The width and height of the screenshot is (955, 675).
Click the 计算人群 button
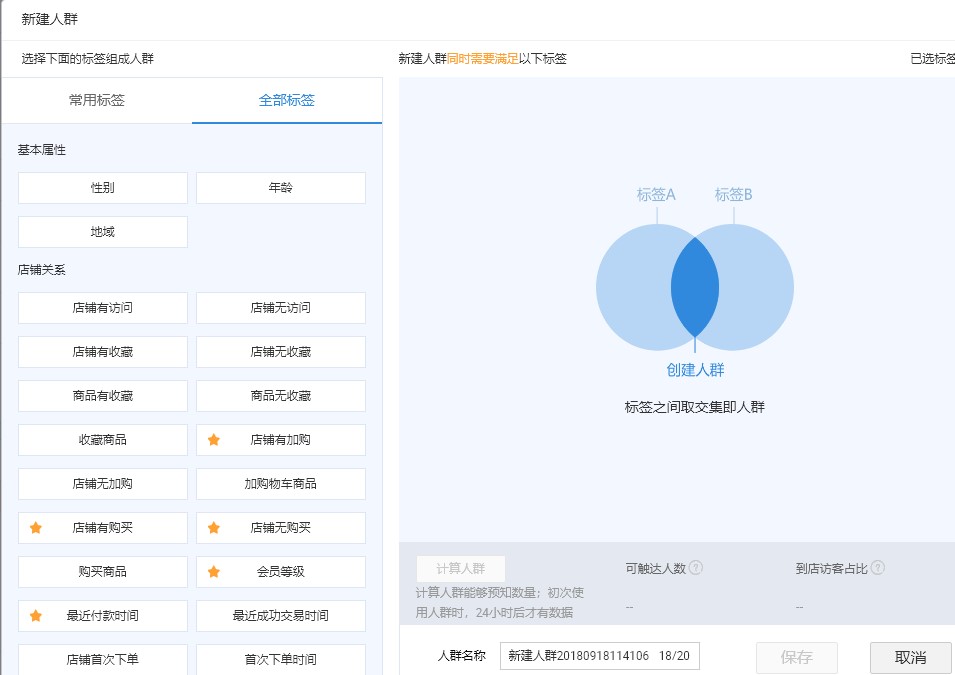tap(461, 569)
